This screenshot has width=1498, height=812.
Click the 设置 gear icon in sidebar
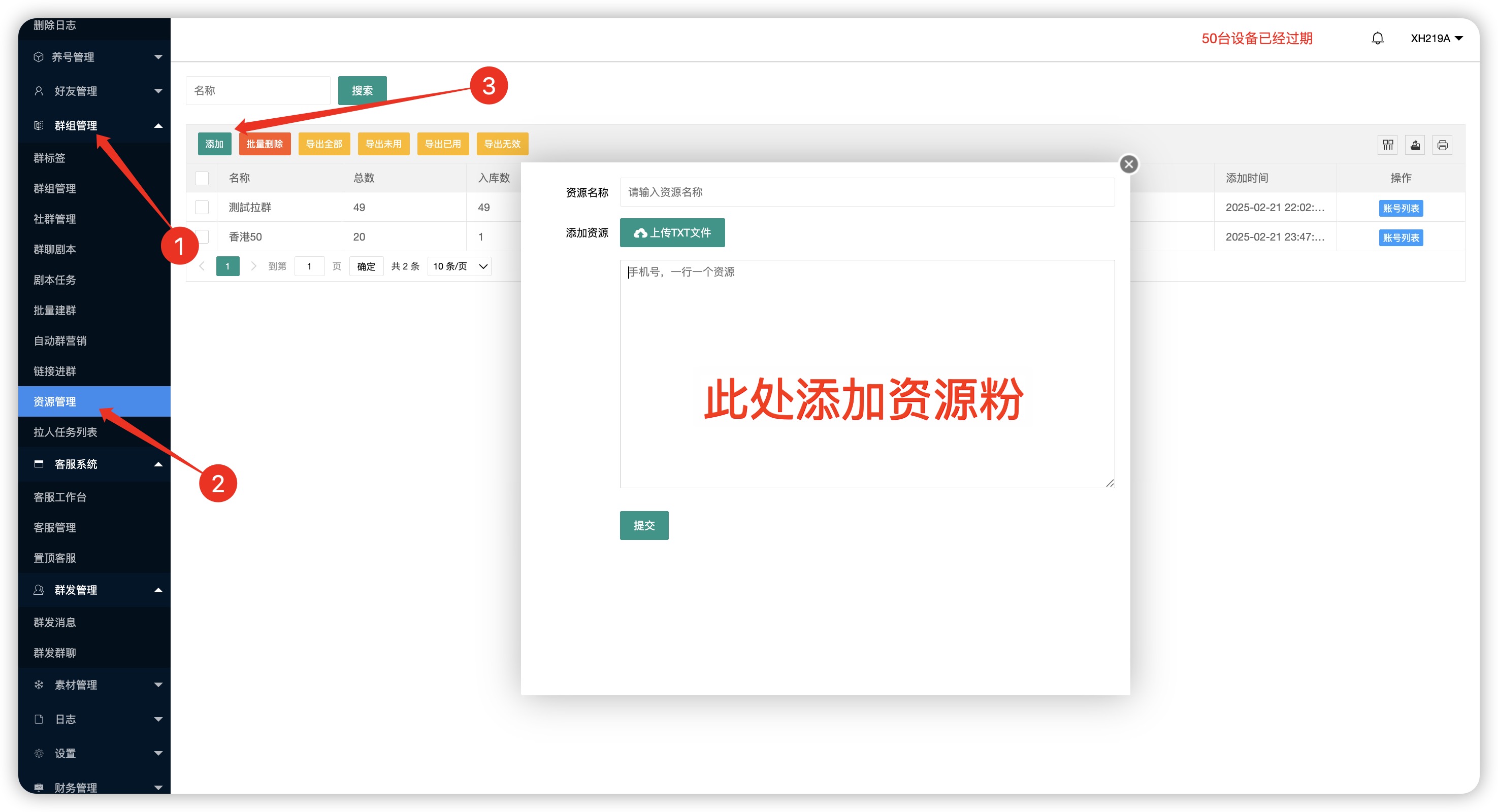(39, 753)
